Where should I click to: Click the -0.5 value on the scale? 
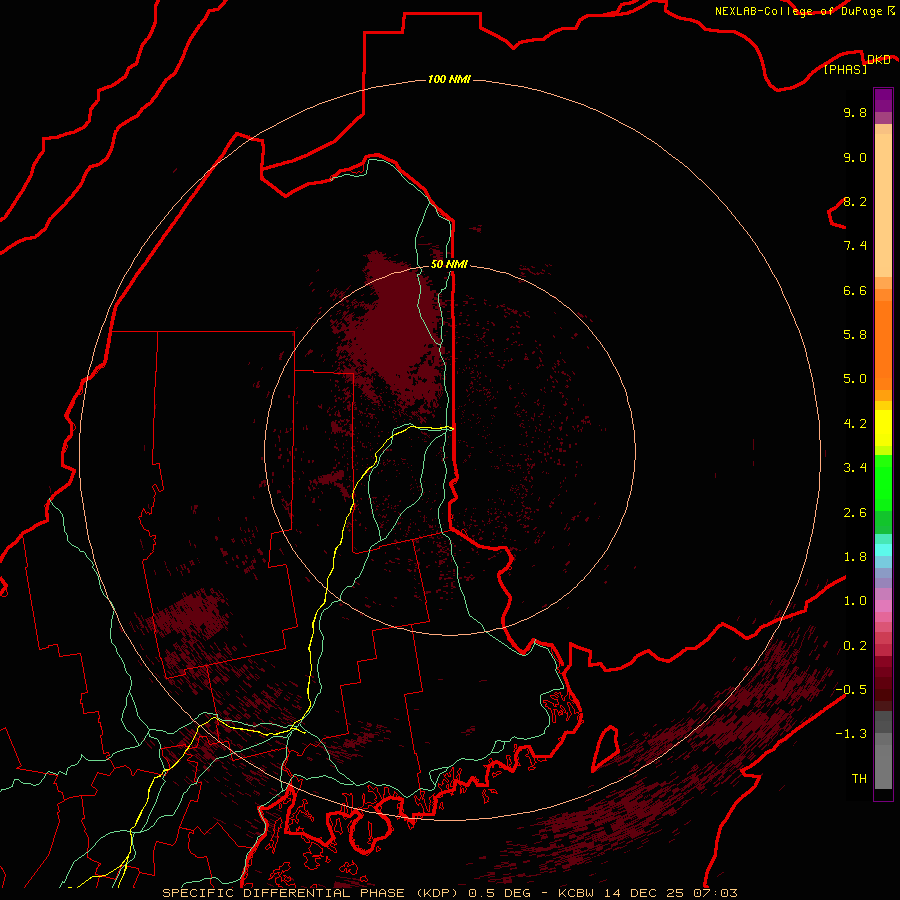[851, 690]
